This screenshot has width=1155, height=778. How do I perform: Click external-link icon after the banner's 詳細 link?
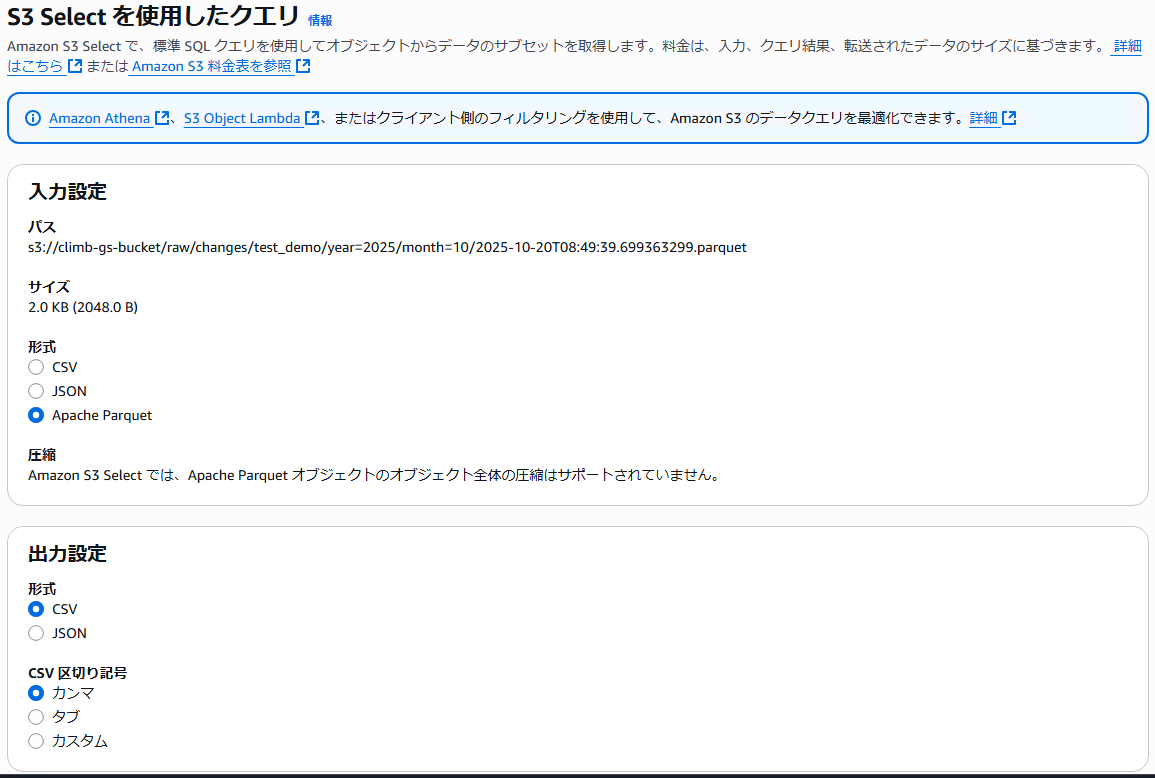click(1009, 118)
